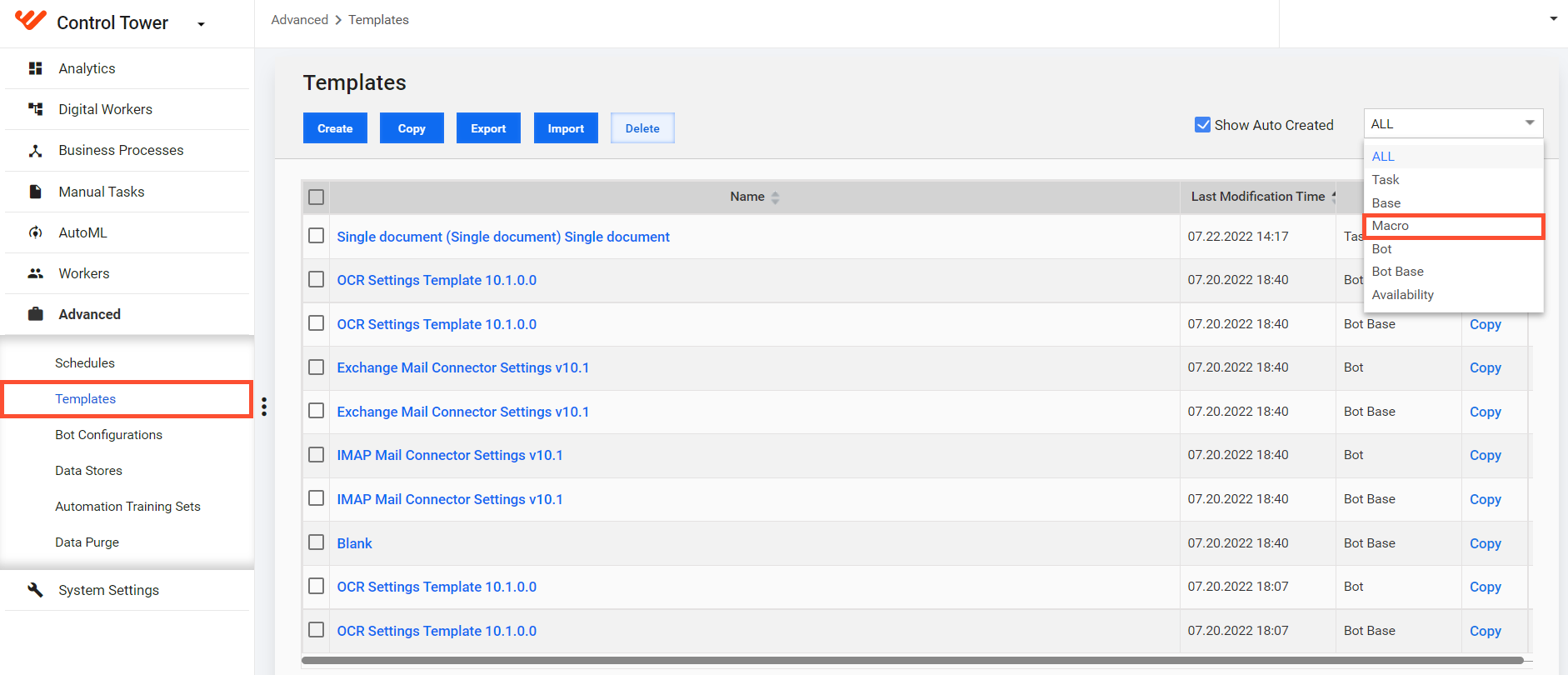Open the Blank template link
Viewport: 1568px width, 675px height.
tap(354, 543)
